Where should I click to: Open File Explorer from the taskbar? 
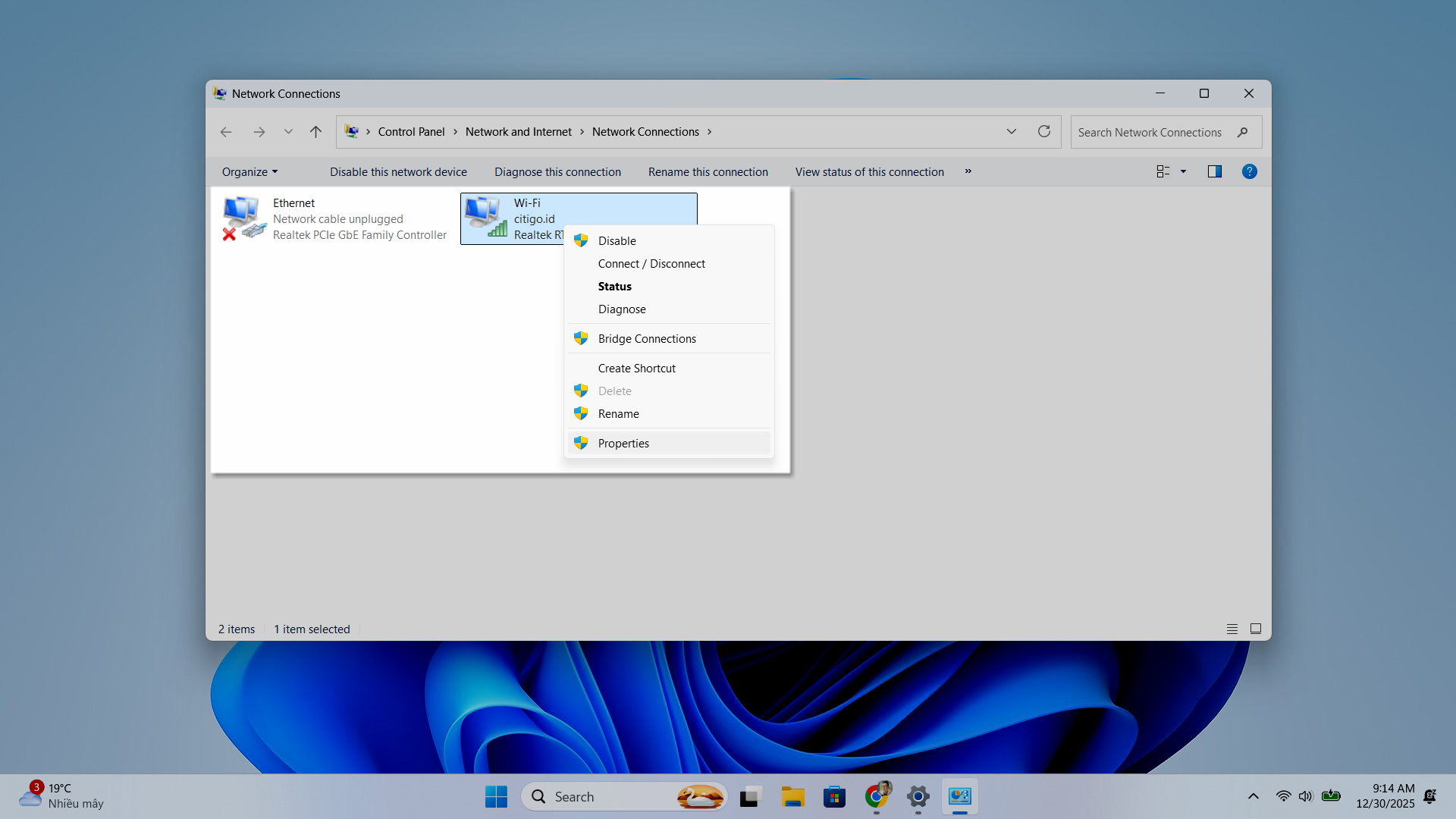click(792, 796)
